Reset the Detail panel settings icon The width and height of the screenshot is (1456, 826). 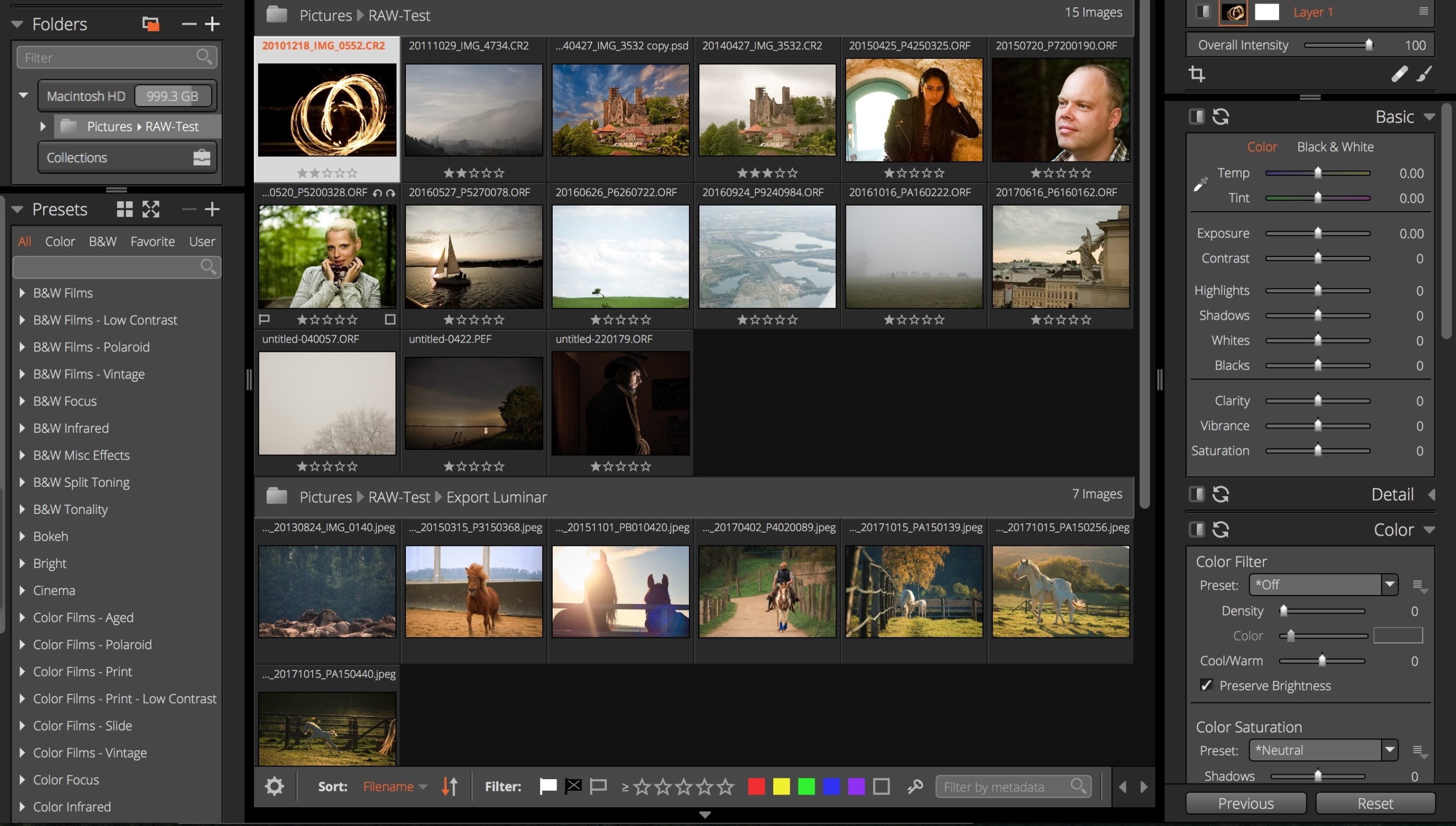pyautogui.click(x=1221, y=494)
